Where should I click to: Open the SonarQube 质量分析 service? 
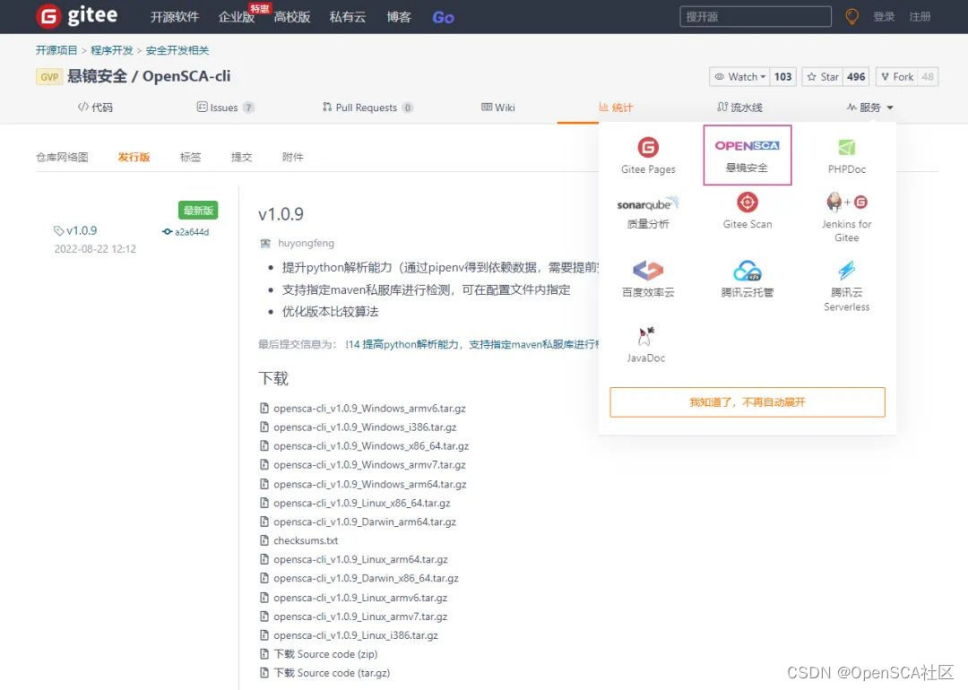[648, 213]
